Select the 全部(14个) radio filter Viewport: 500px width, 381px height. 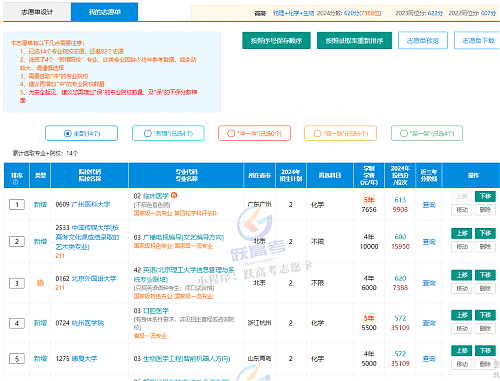click(82, 133)
